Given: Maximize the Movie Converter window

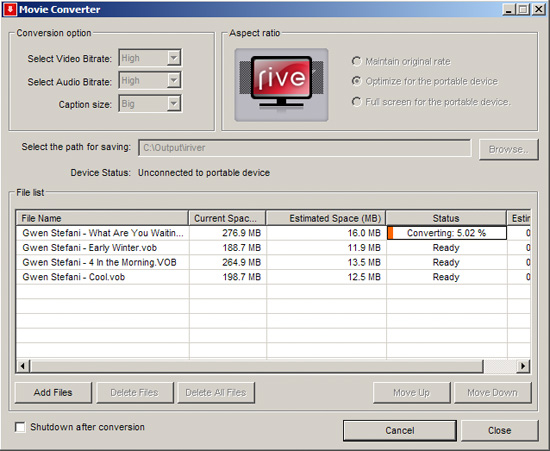Looking at the screenshot, I should pos(523,9).
